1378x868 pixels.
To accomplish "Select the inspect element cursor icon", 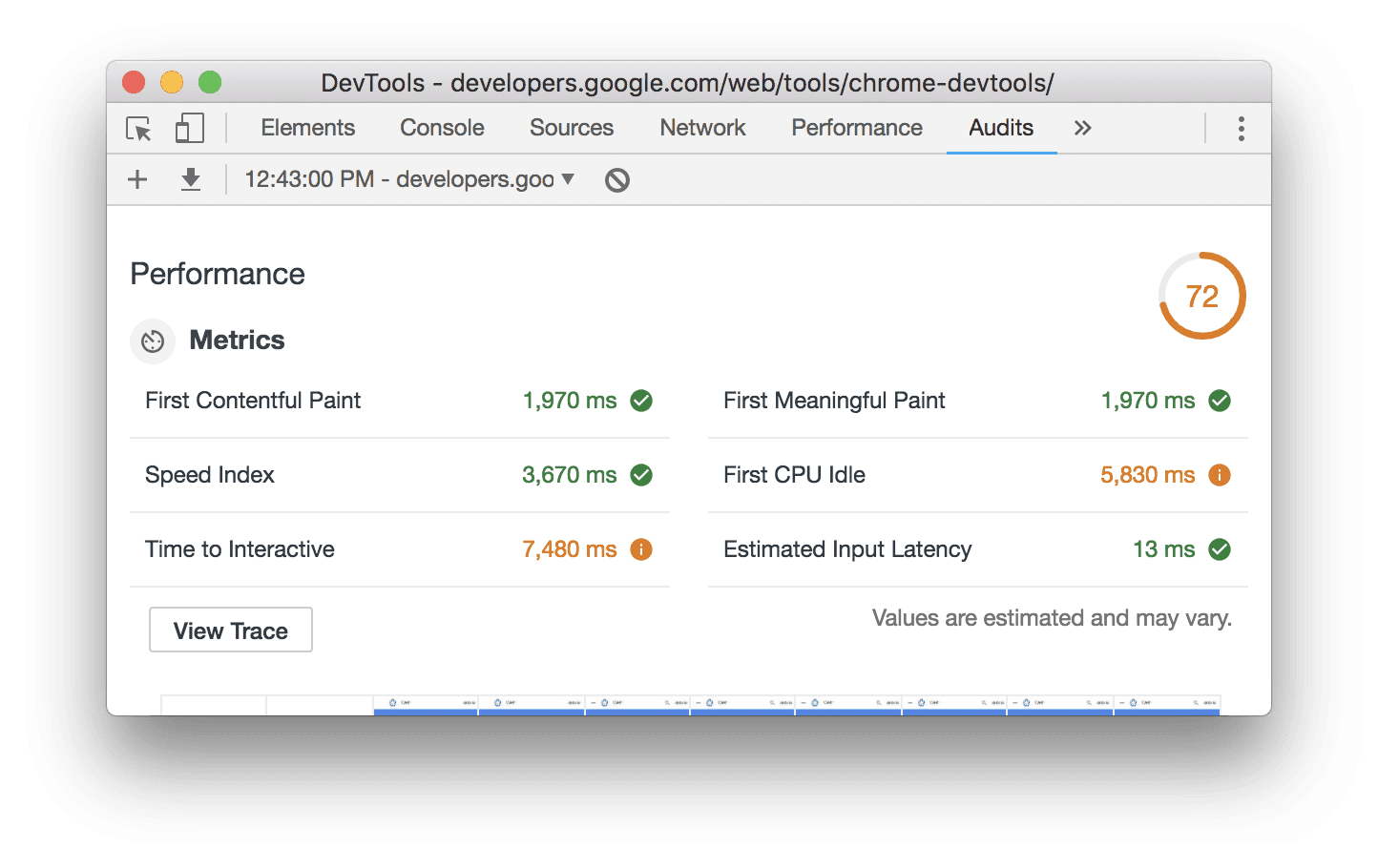I will coord(138,128).
